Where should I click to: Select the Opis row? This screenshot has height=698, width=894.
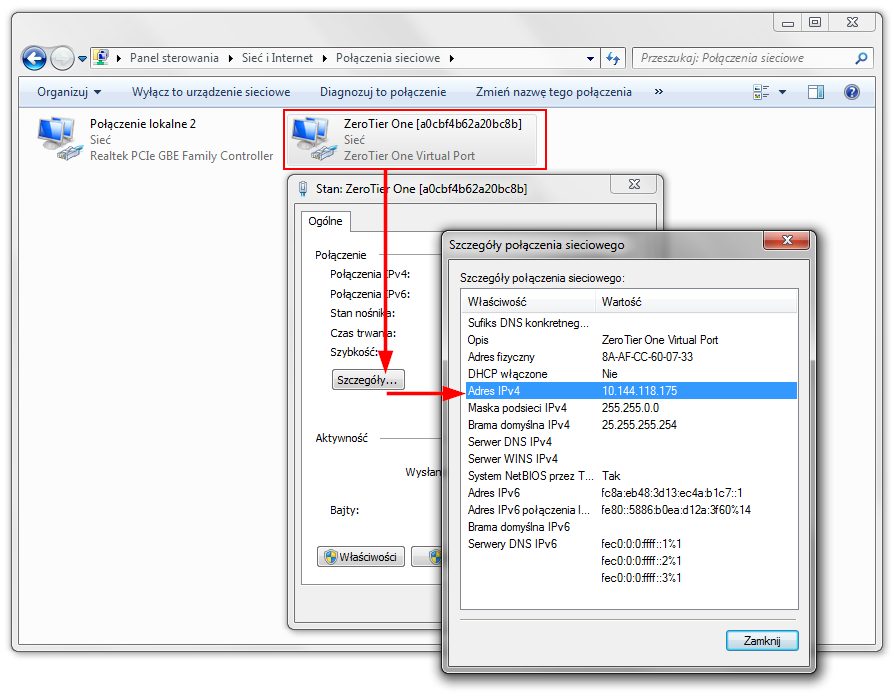(x=631, y=340)
